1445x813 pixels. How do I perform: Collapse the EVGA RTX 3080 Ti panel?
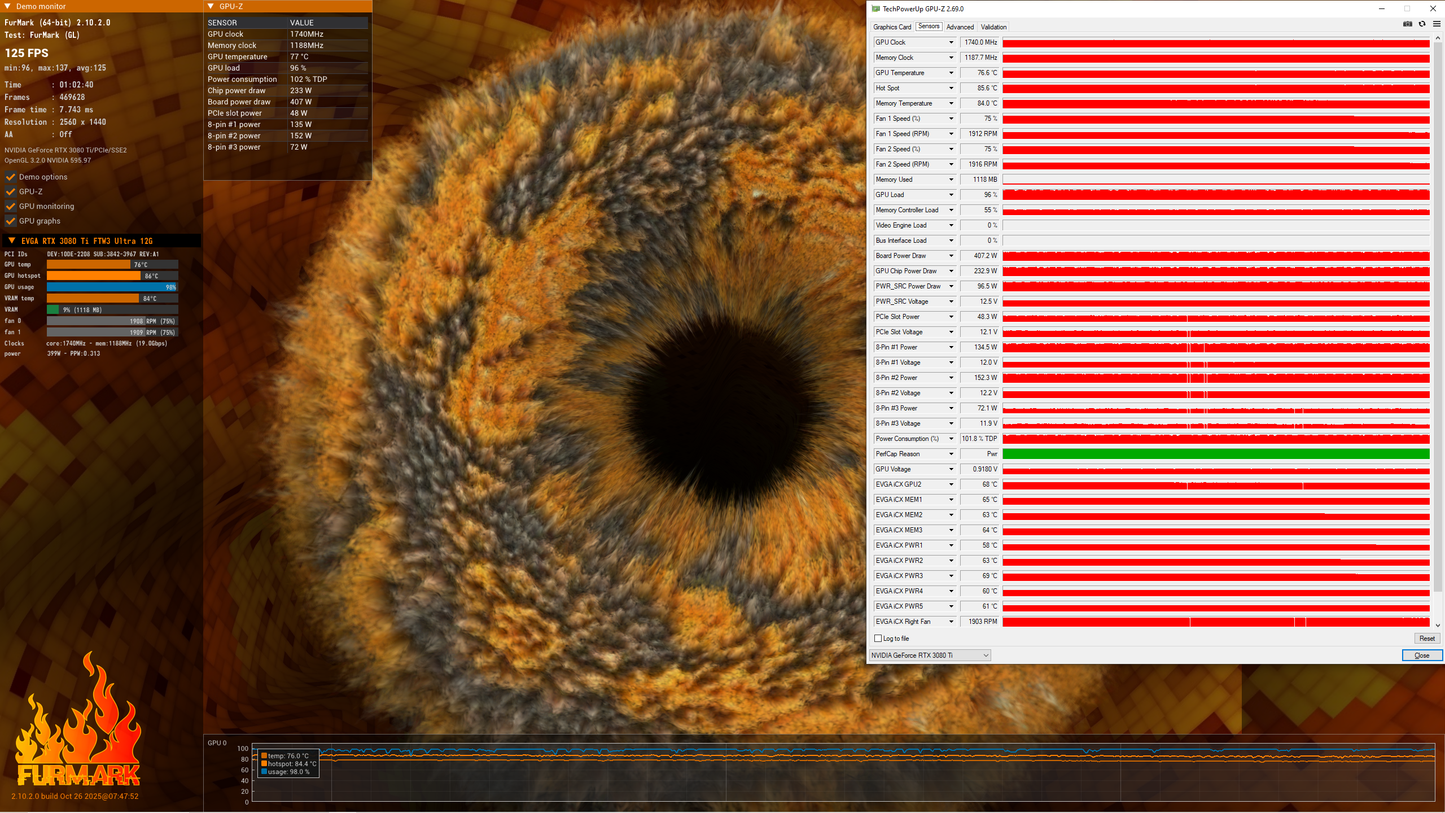pos(12,241)
